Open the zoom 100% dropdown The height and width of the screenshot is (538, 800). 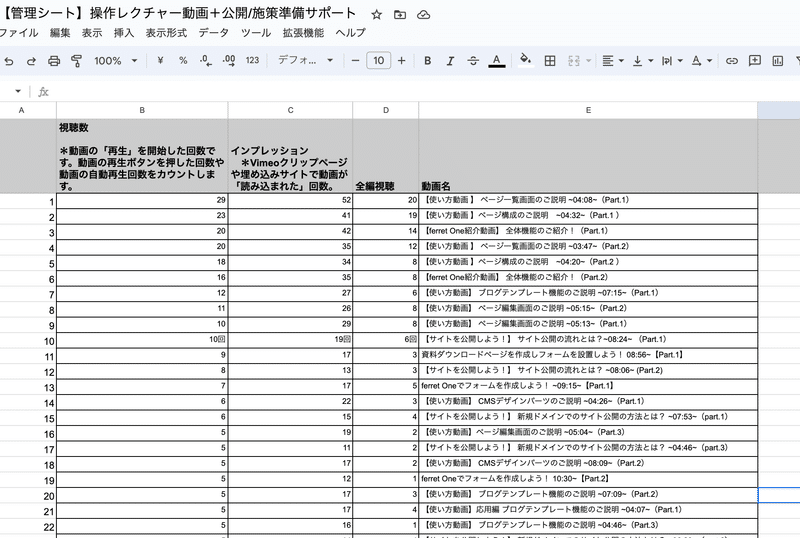pyautogui.click(x=116, y=60)
